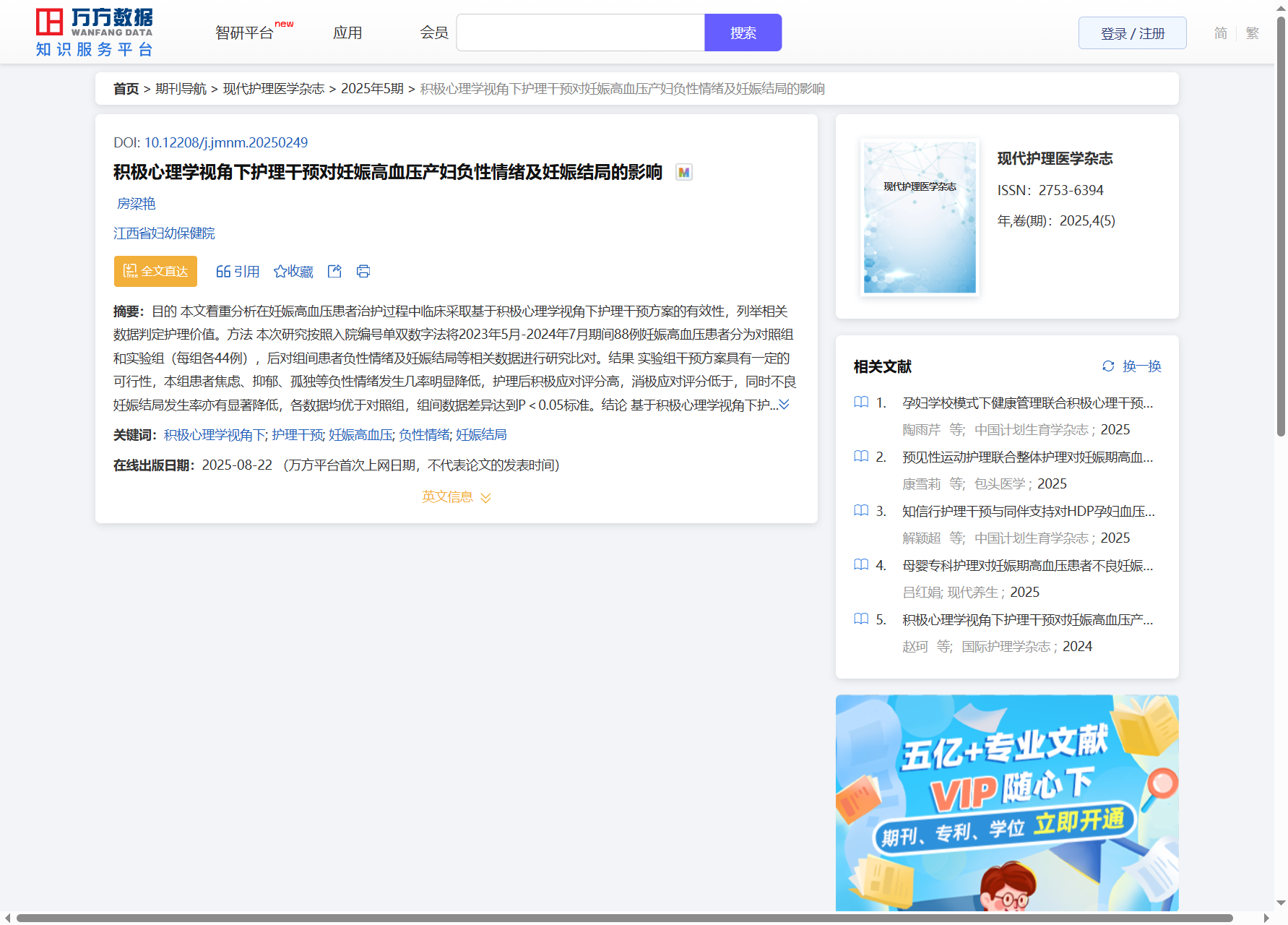Click the share icon beside 收藏
This screenshot has width=1288, height=925.
[x=334, y=271]
